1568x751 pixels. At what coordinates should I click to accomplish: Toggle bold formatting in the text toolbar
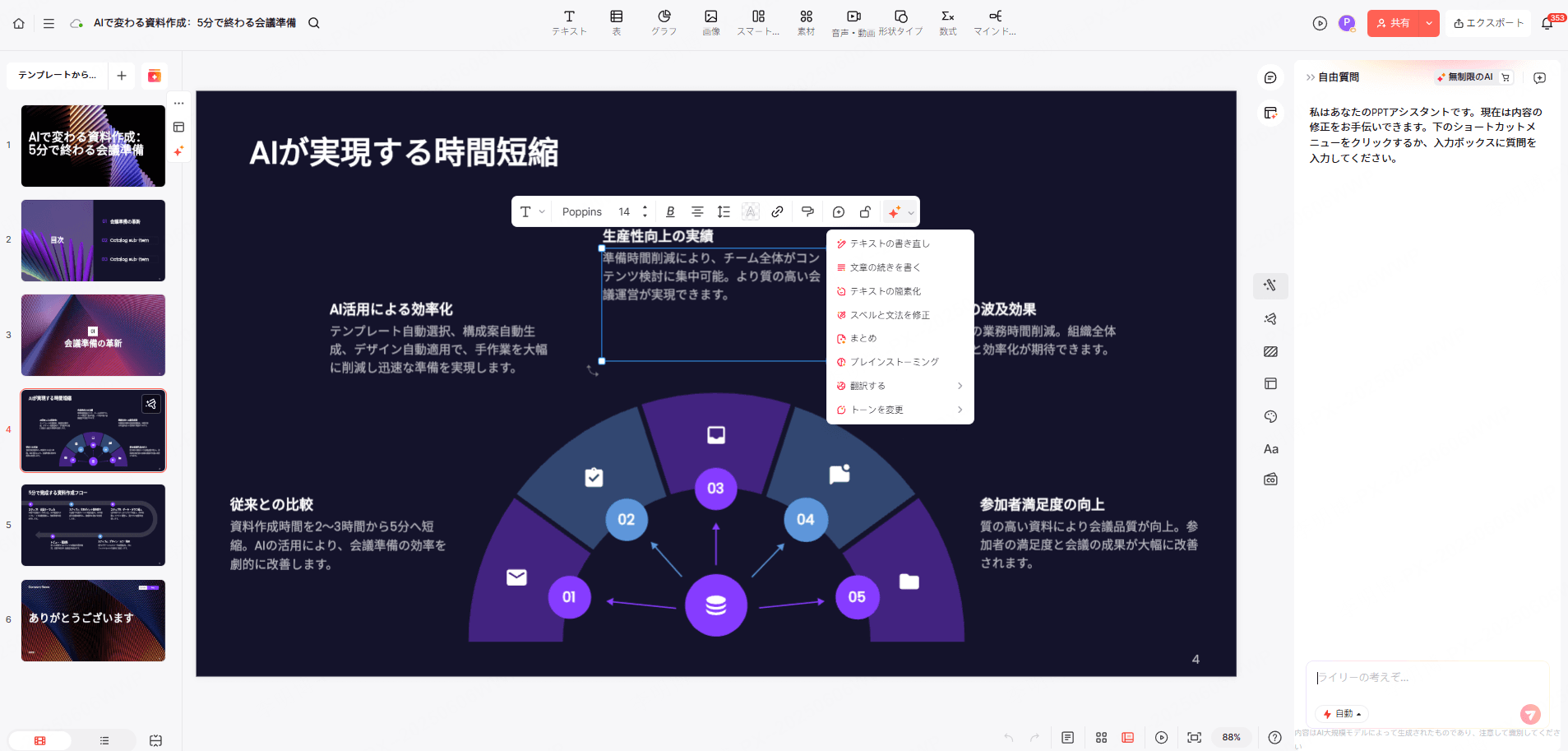(670, 211)
